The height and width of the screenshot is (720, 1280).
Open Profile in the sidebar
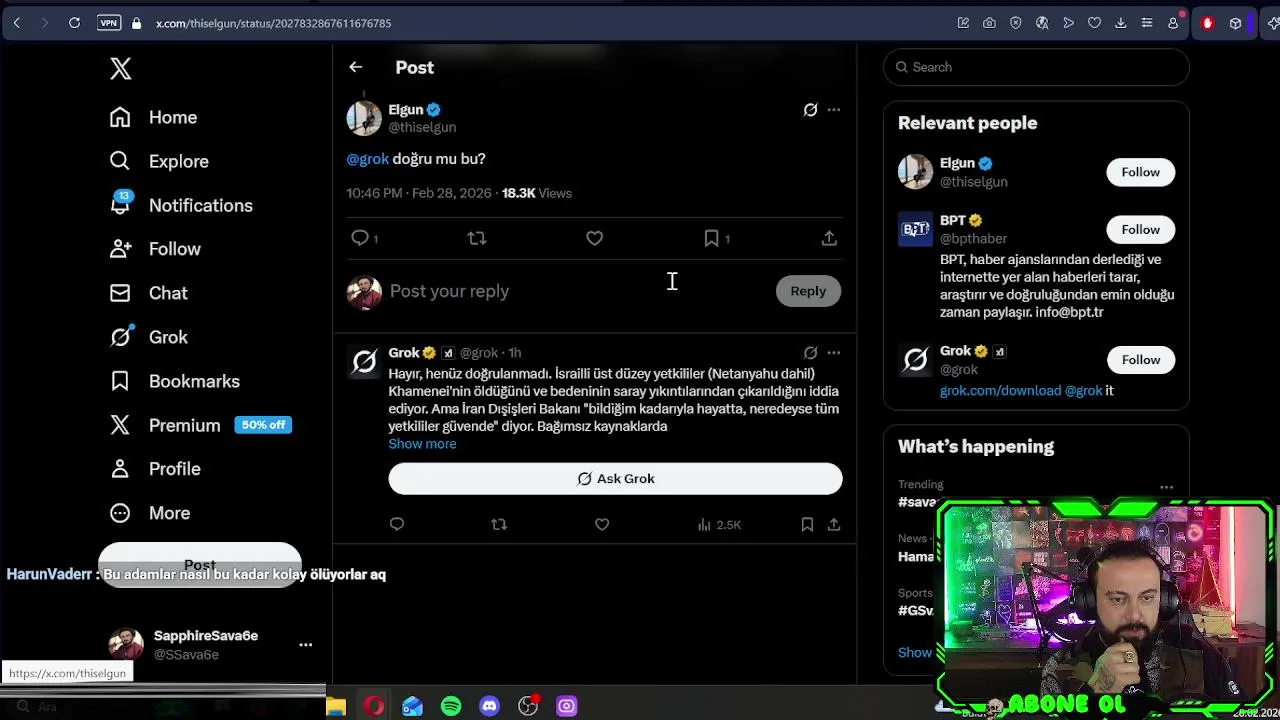click(x=156, y=469)
